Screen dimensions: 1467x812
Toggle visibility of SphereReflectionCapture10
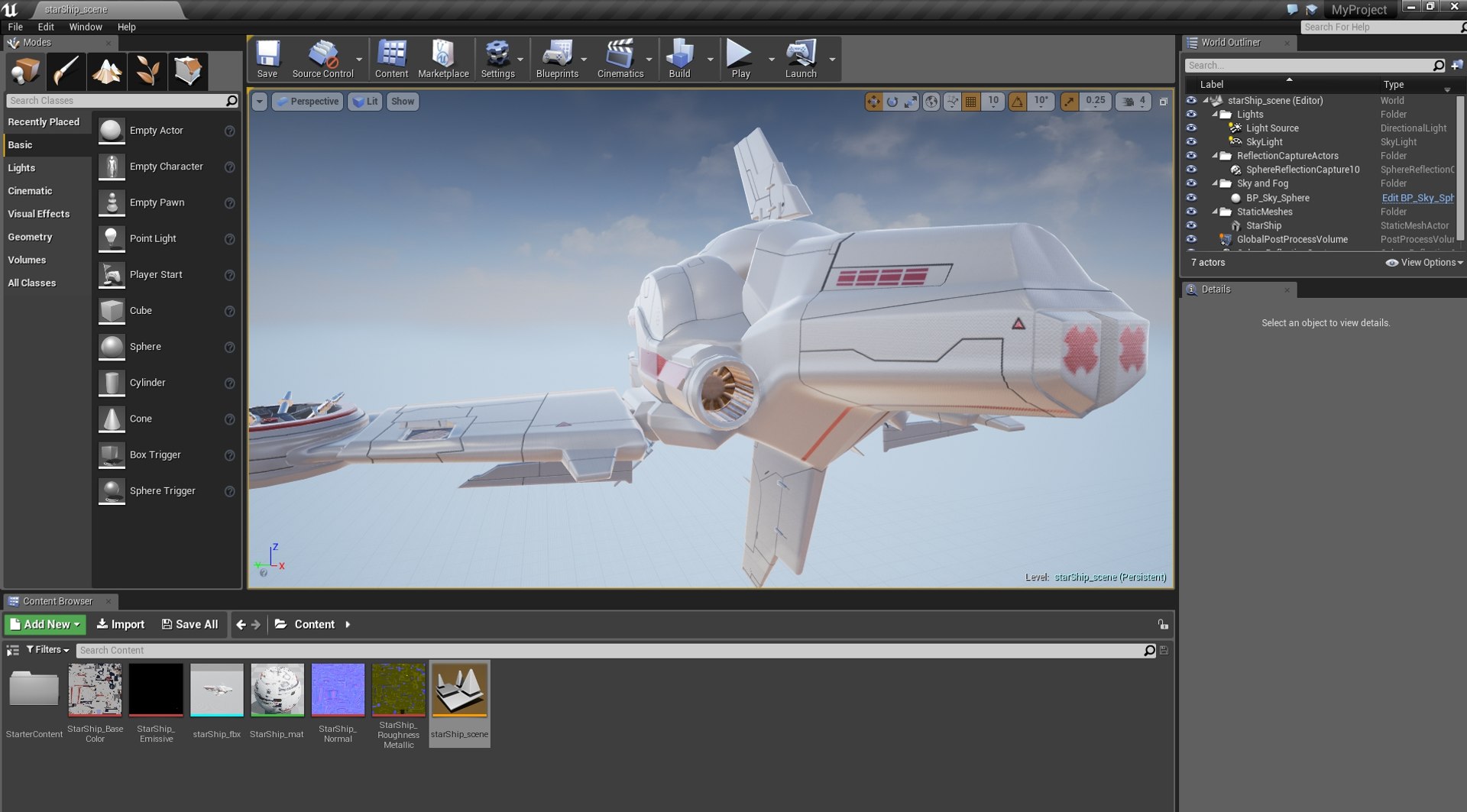(x=1191, y=170)
